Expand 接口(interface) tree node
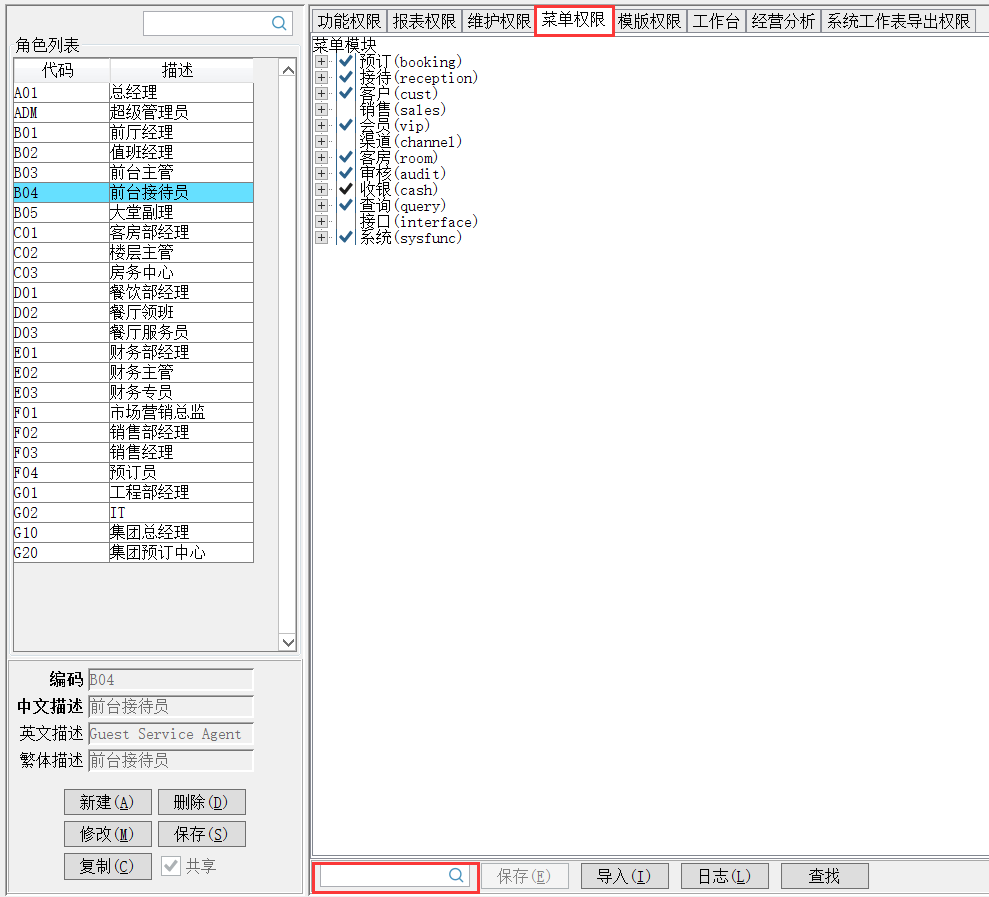Screen dimensions: 989x897 322,221
